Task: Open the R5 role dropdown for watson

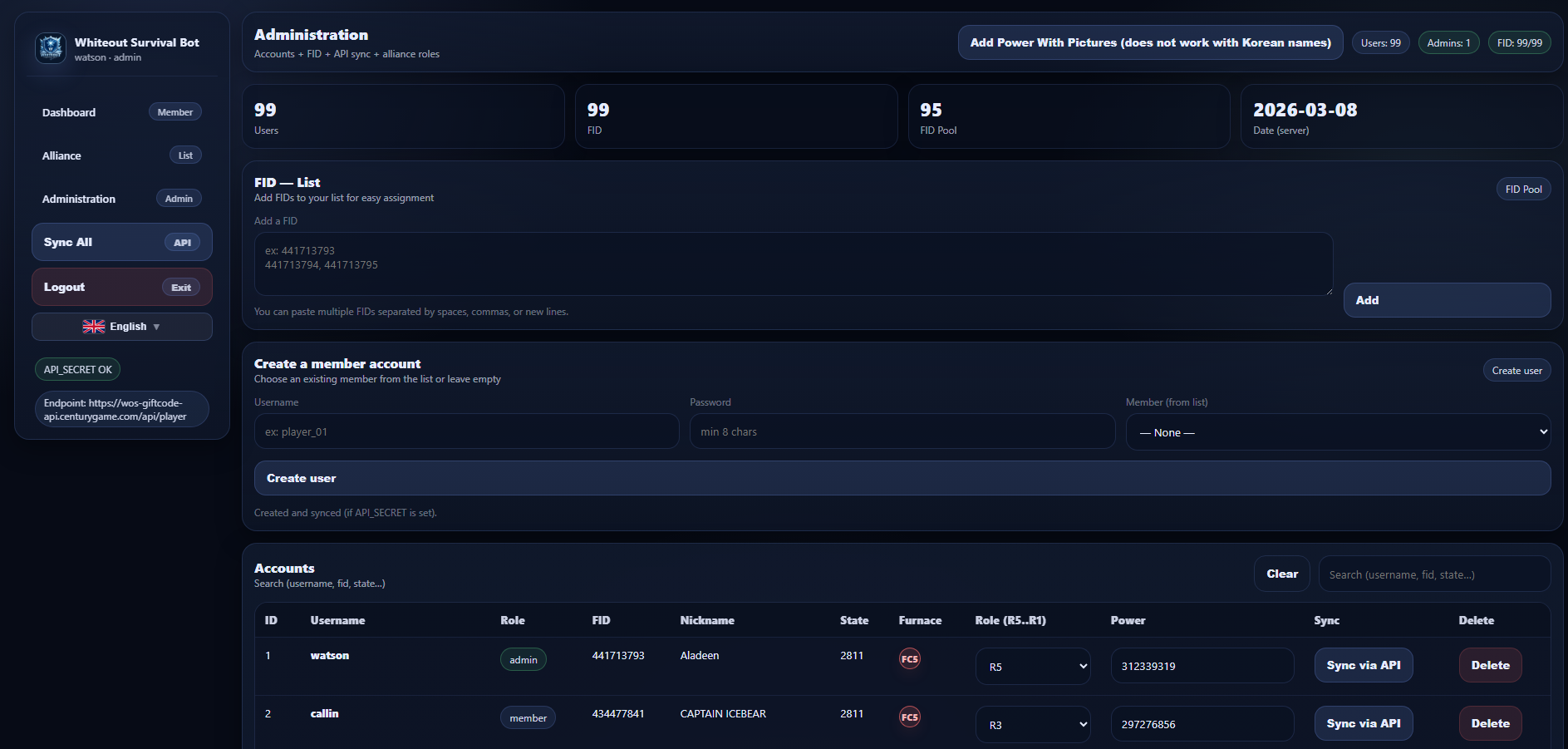Action: point(1032,665)
